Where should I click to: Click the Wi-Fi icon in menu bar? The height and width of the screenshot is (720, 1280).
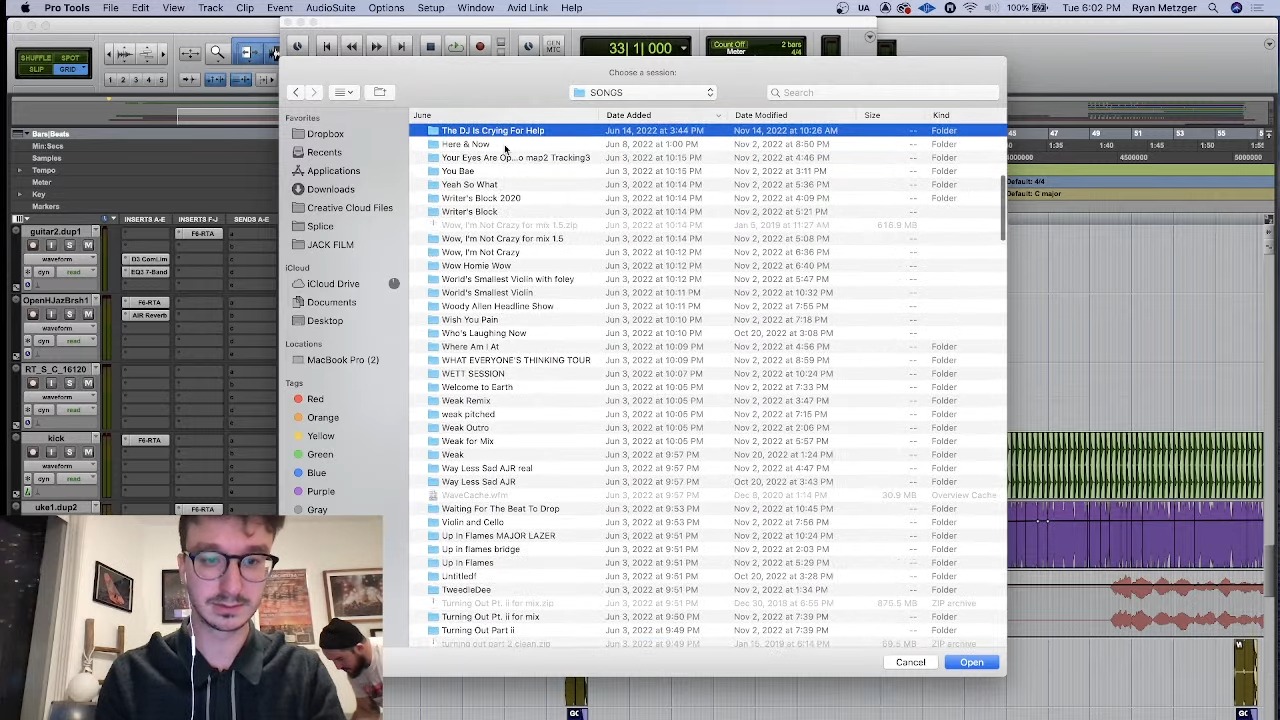[969, 8]
